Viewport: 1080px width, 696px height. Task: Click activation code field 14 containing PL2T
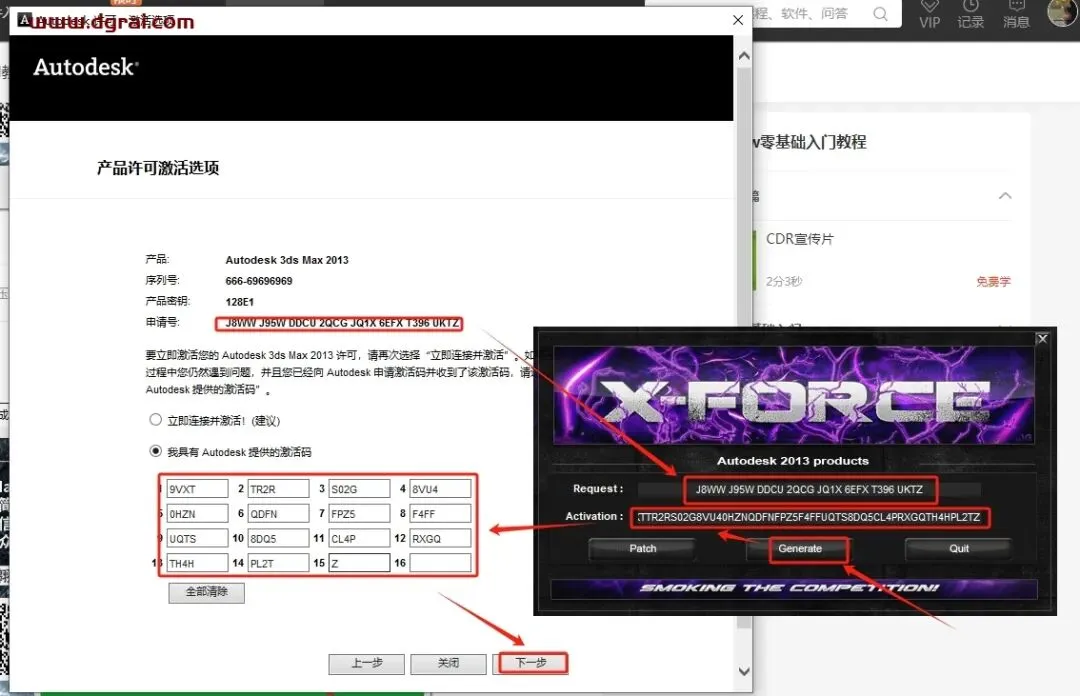click(x=278, y=563)
